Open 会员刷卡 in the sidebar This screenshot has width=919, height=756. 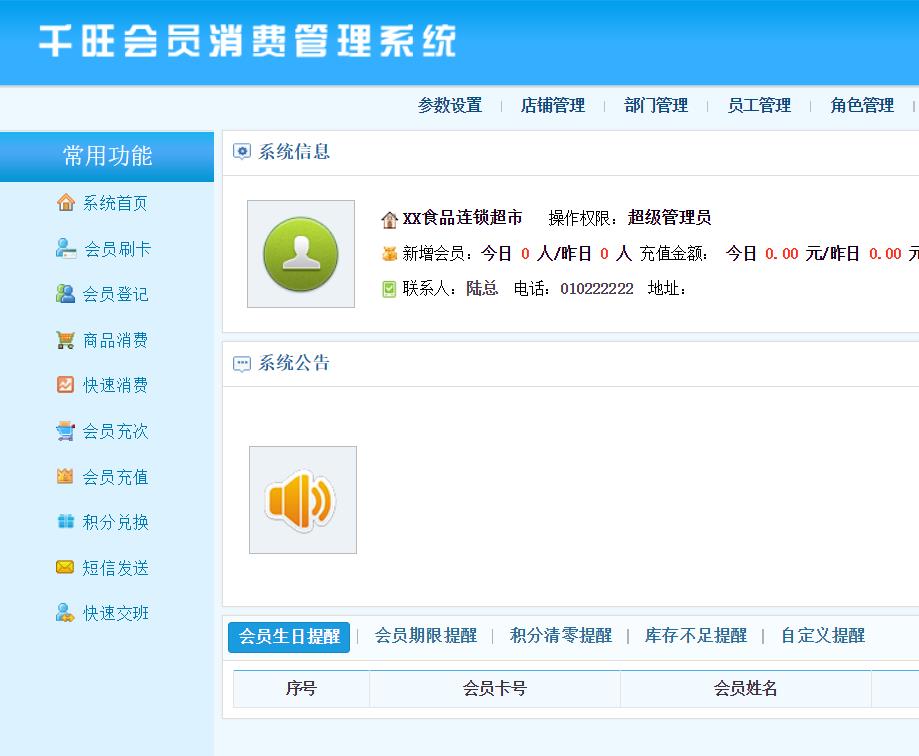pyautogui.click(x=117, y=249)
